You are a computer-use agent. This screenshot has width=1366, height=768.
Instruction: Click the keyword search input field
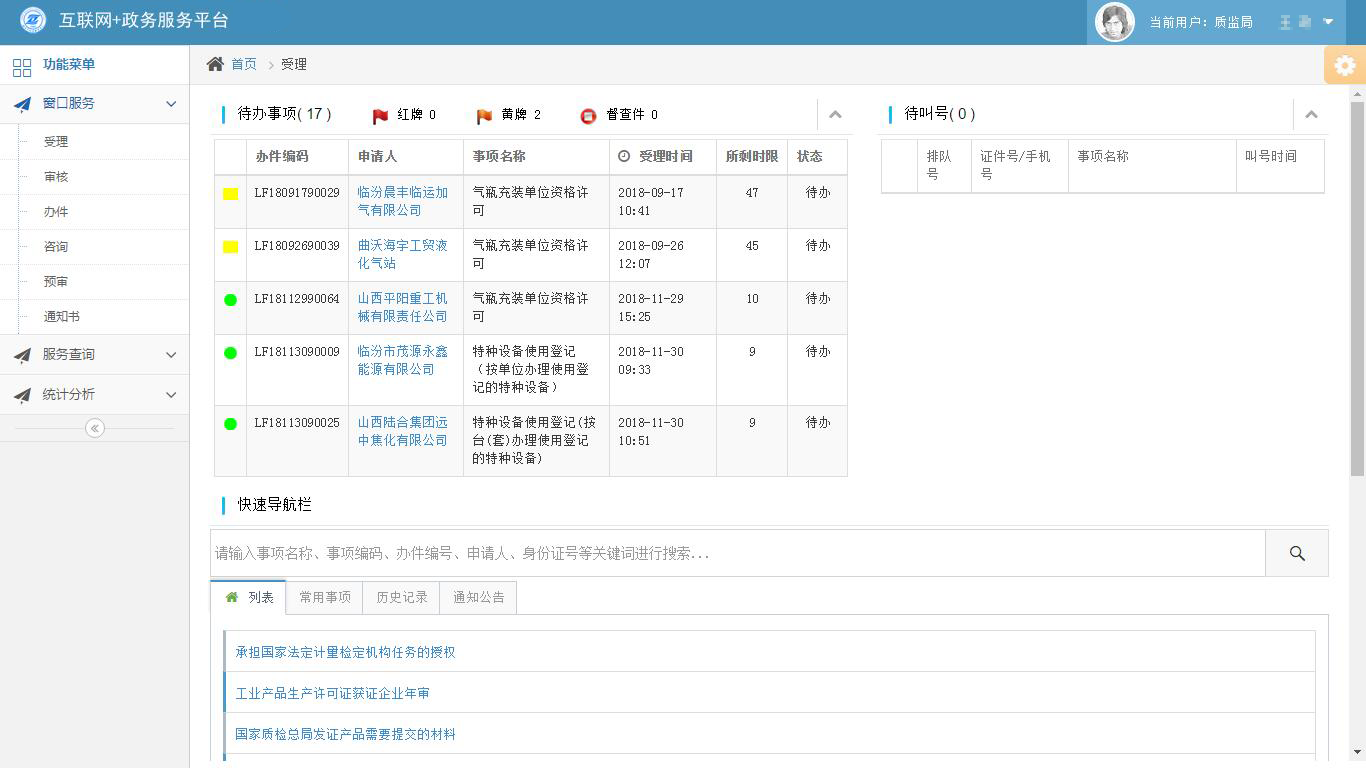(x=700, y=553)
